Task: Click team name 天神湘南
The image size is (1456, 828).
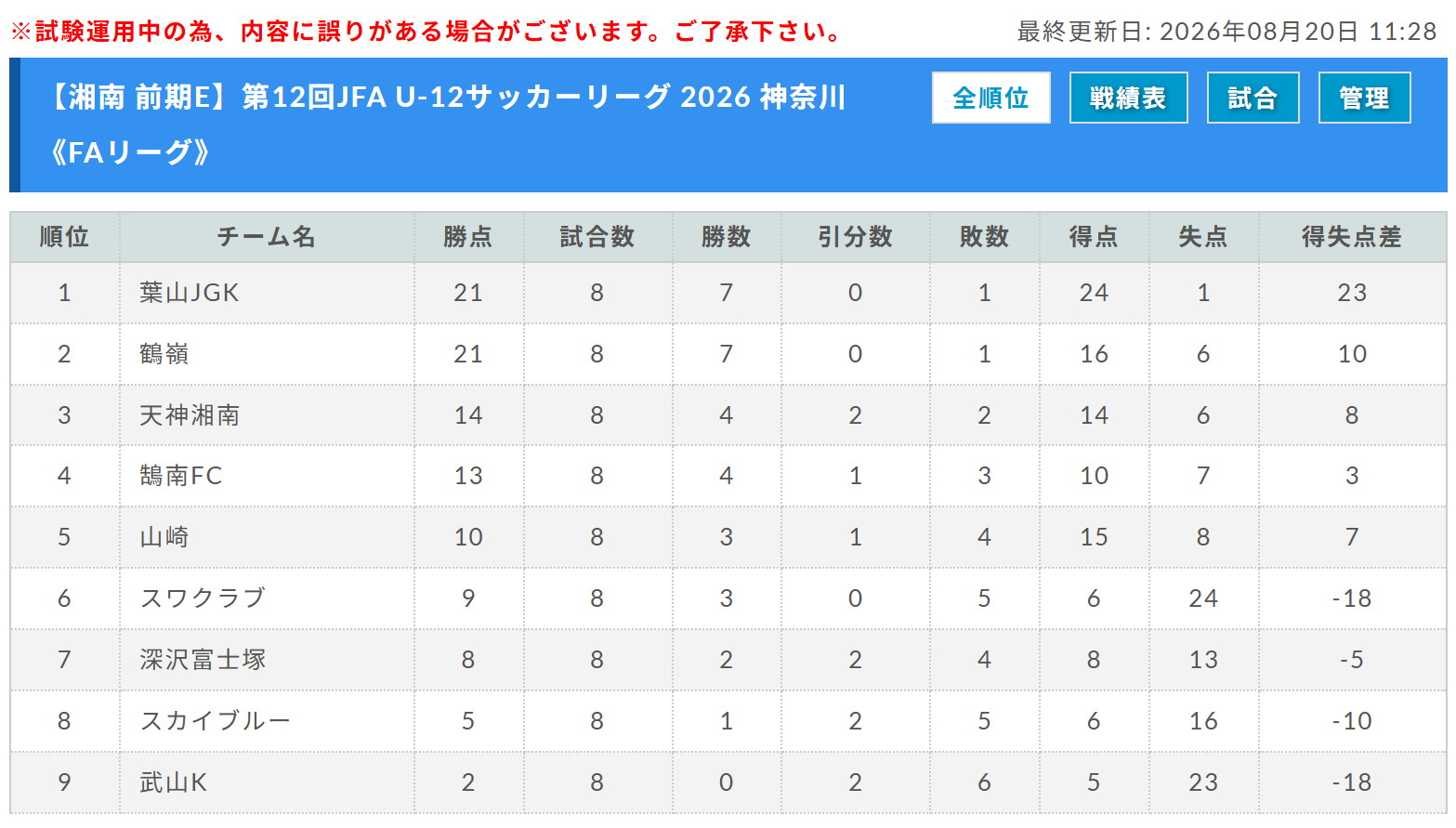Action: coord(190,415)
